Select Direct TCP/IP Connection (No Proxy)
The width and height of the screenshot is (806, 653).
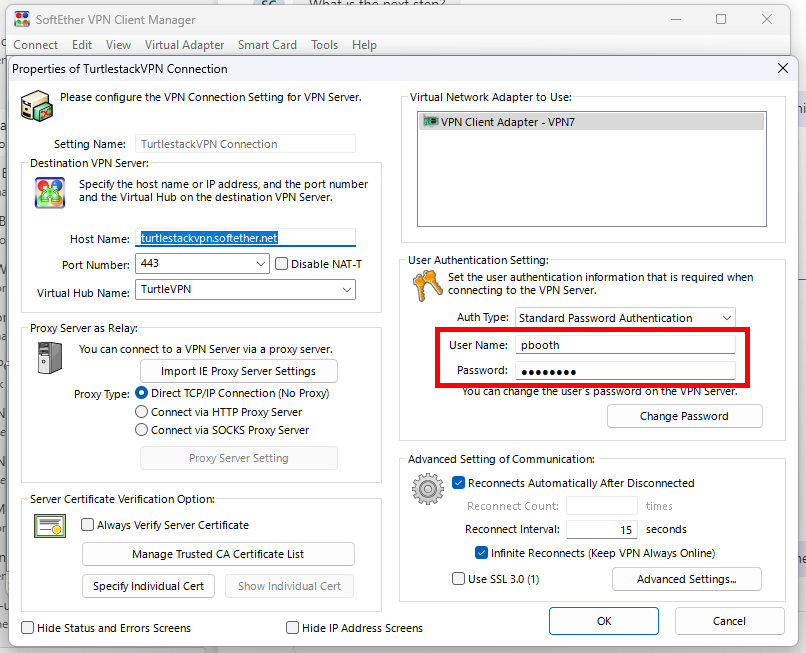(x=141, y=393)
